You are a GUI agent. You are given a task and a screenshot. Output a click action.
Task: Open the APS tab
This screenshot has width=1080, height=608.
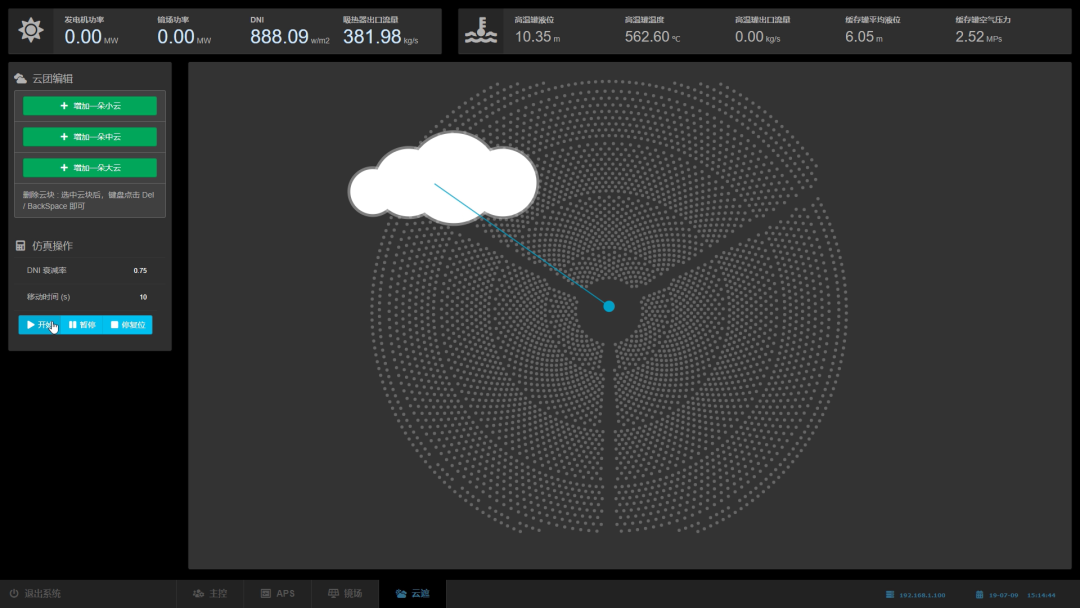[278, 594]
